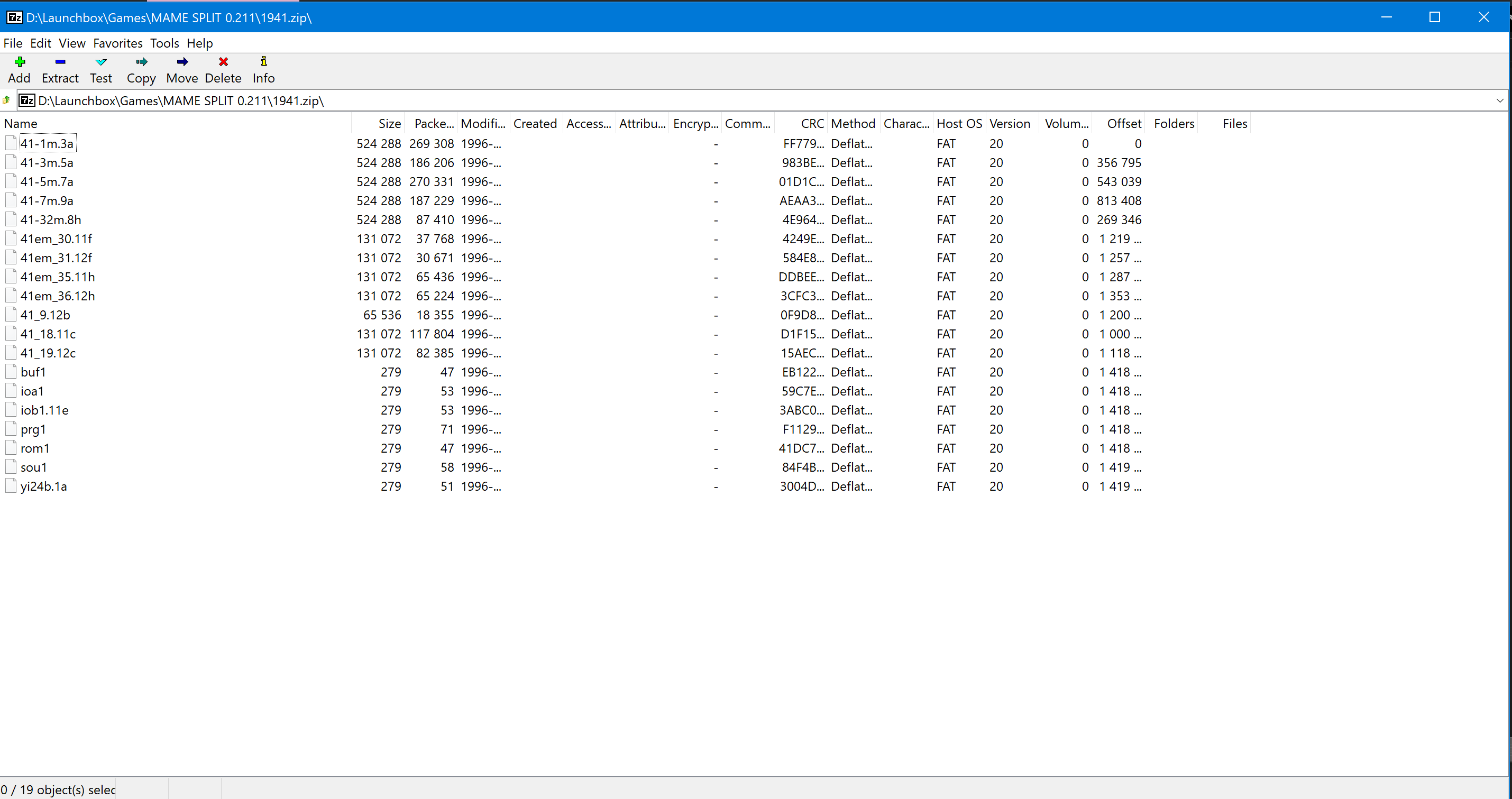Image resolution: width=1512 pixels, height=799 pixels.
Task: Select file icon of 41em_30.11f
Action: pos(11,238)
